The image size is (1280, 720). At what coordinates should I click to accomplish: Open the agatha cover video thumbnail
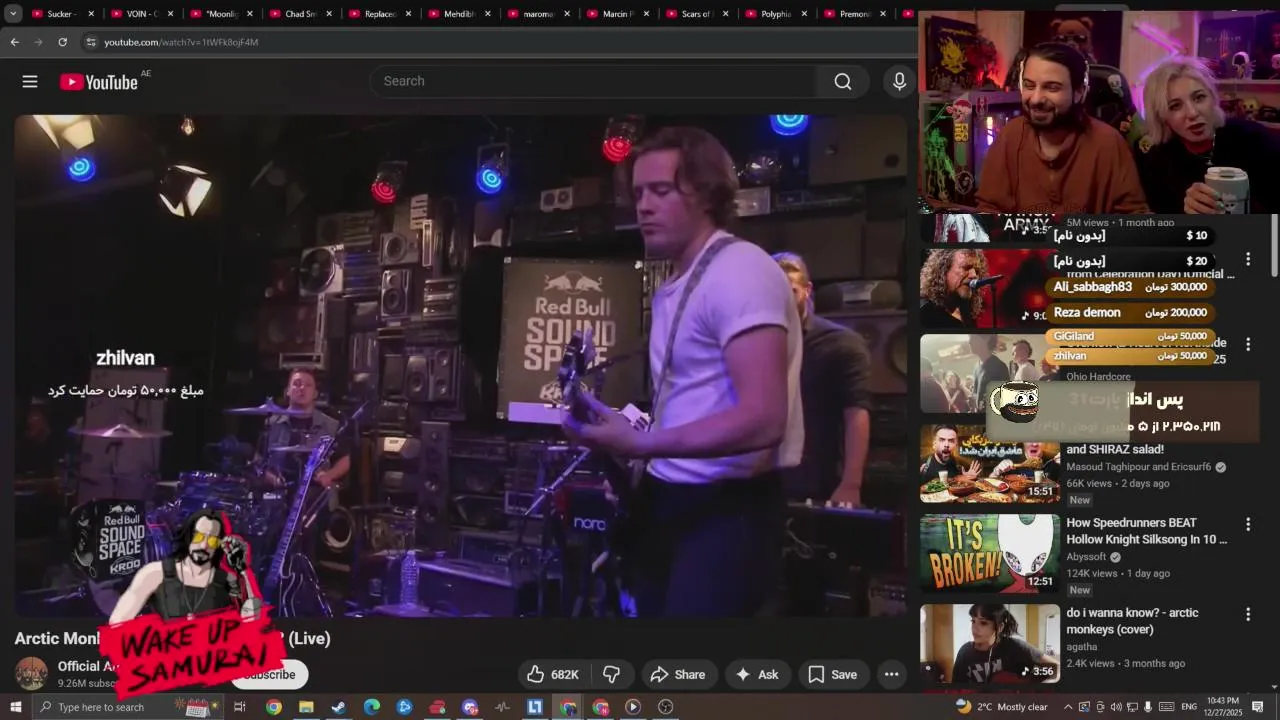tap(990, 643)
